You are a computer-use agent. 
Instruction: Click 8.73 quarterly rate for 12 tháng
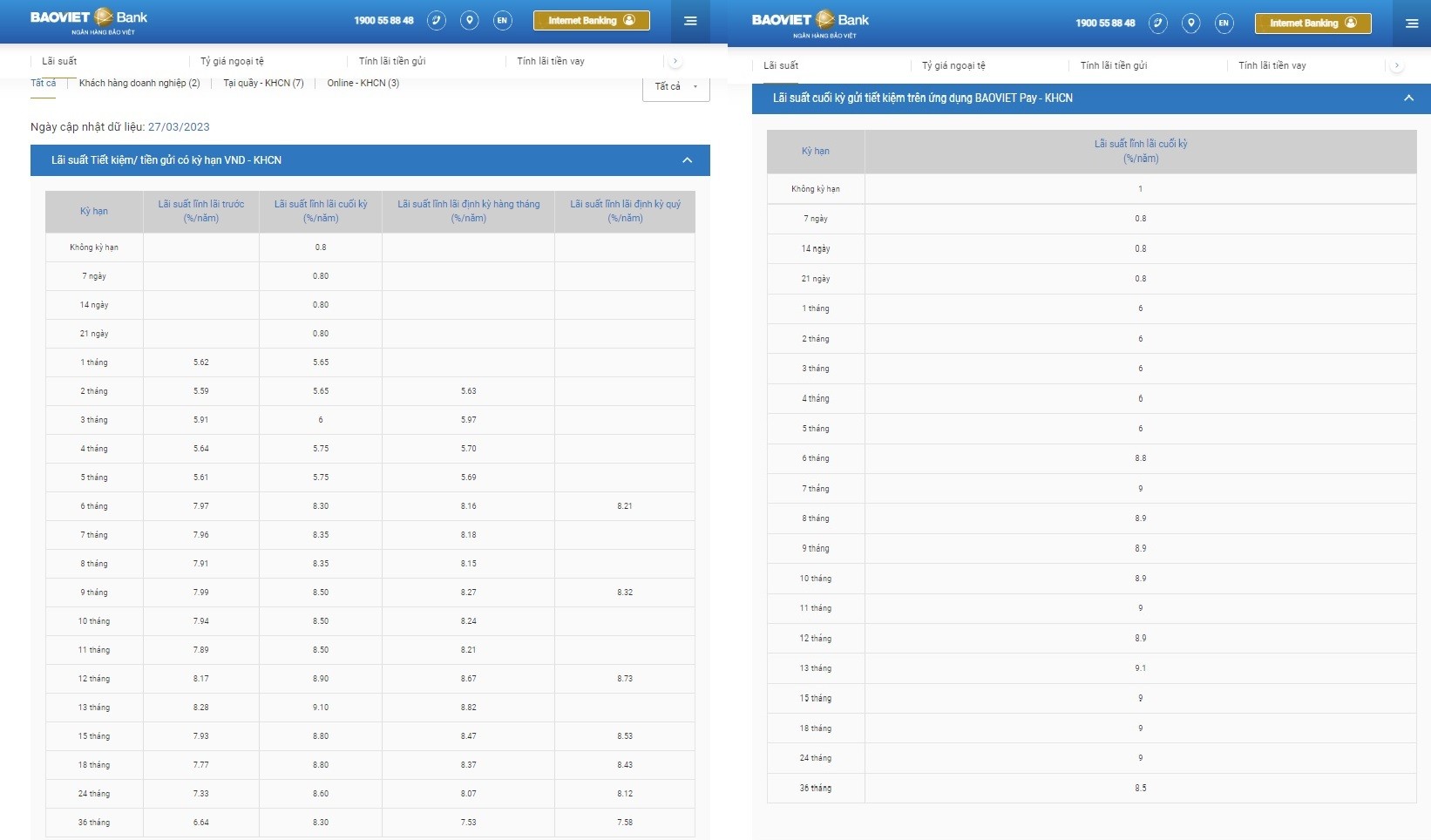625,679
